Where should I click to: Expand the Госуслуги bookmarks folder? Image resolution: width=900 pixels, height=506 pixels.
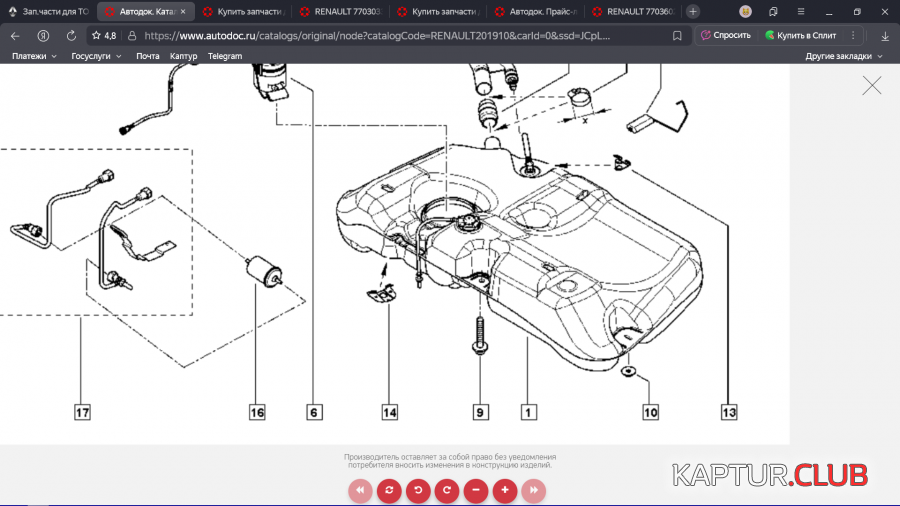[96, 56]
